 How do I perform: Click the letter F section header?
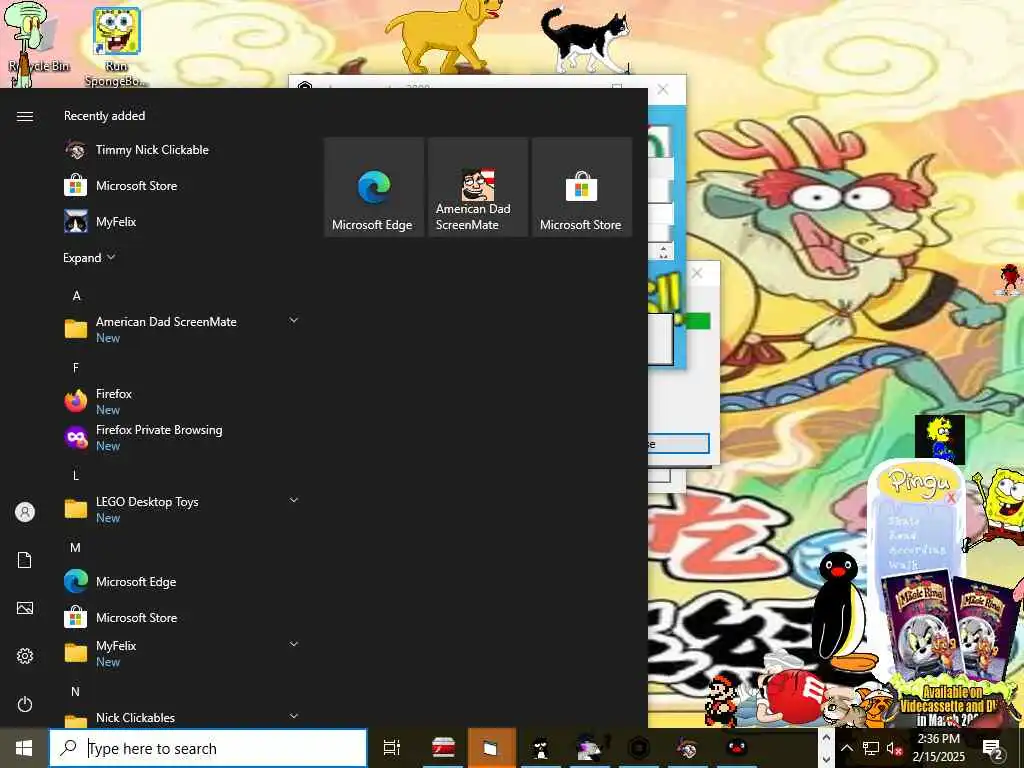point(76,368)
